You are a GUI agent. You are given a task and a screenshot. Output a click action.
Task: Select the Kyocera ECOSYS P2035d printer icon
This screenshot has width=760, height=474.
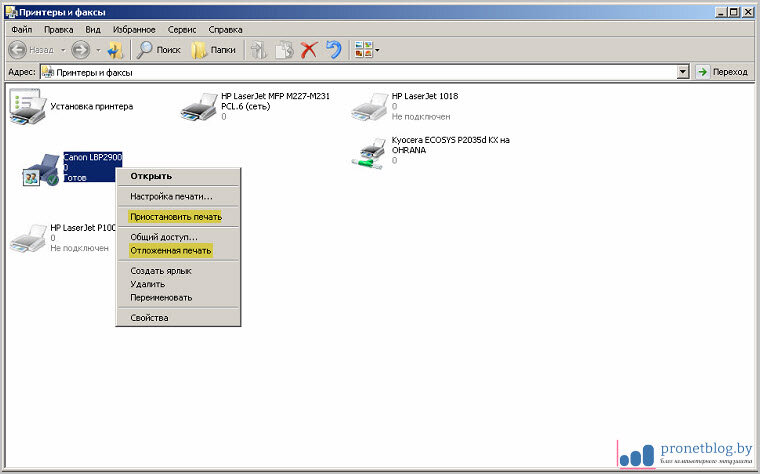point(368,152)
